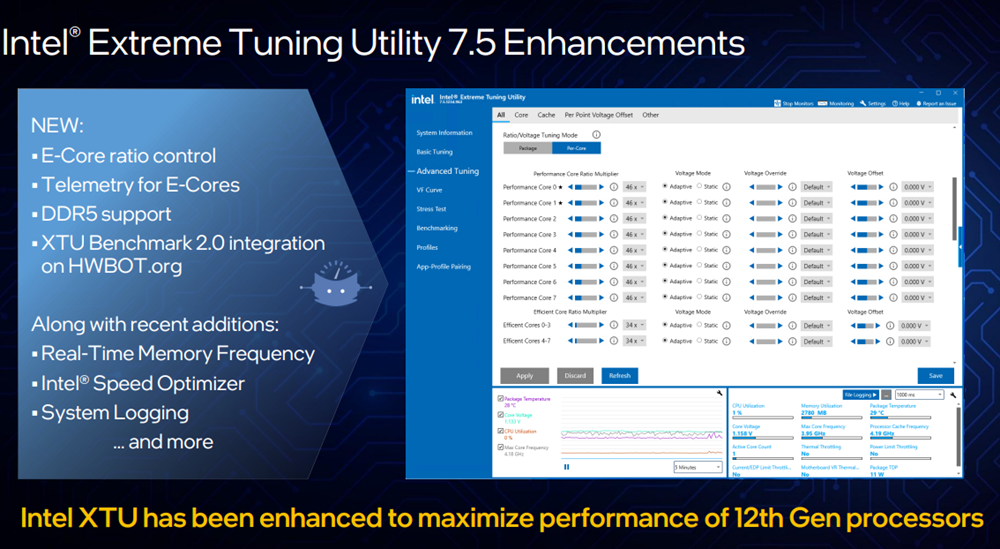Open monitor settings wrench beside the 1000 ms box

point(953,395)
